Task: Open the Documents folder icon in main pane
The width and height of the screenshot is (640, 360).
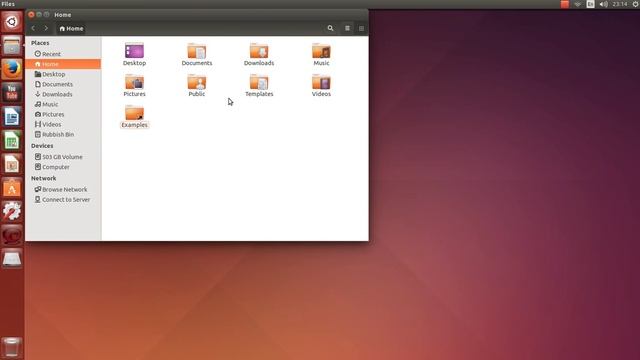Action: 197,51
